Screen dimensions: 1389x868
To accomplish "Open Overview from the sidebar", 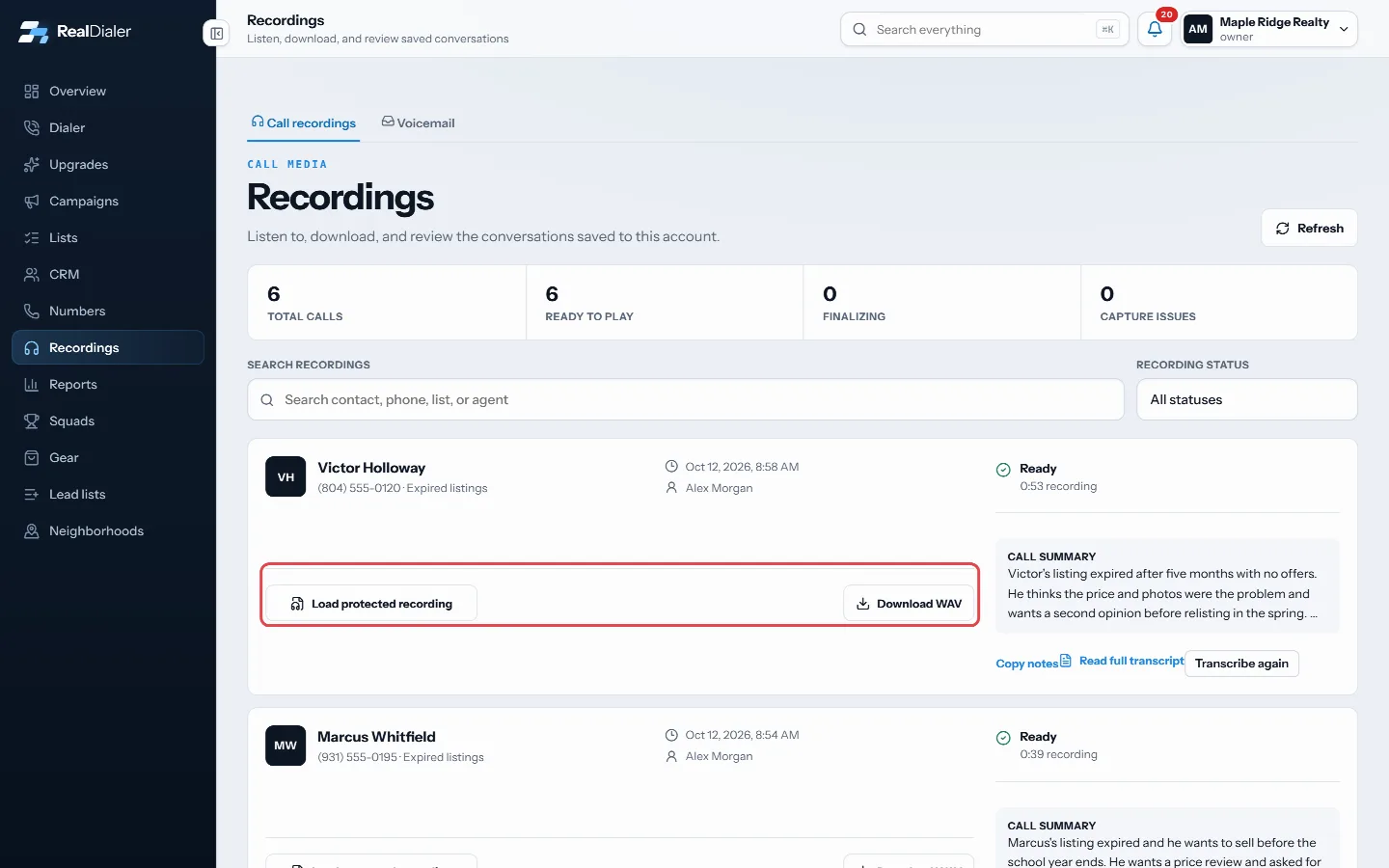I will click(x=108, y=92).
